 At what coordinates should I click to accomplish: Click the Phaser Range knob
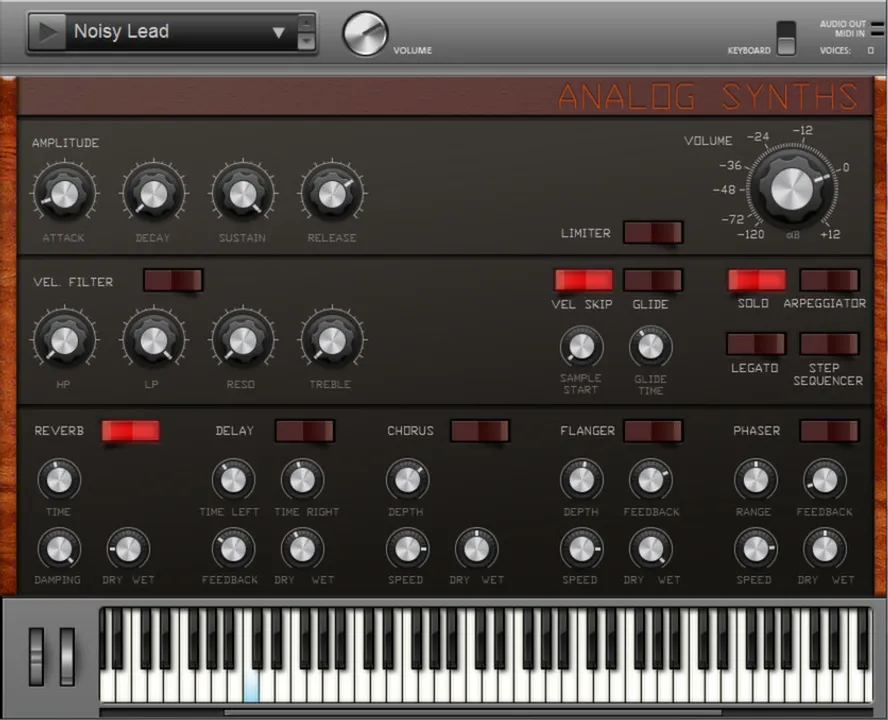755,480
